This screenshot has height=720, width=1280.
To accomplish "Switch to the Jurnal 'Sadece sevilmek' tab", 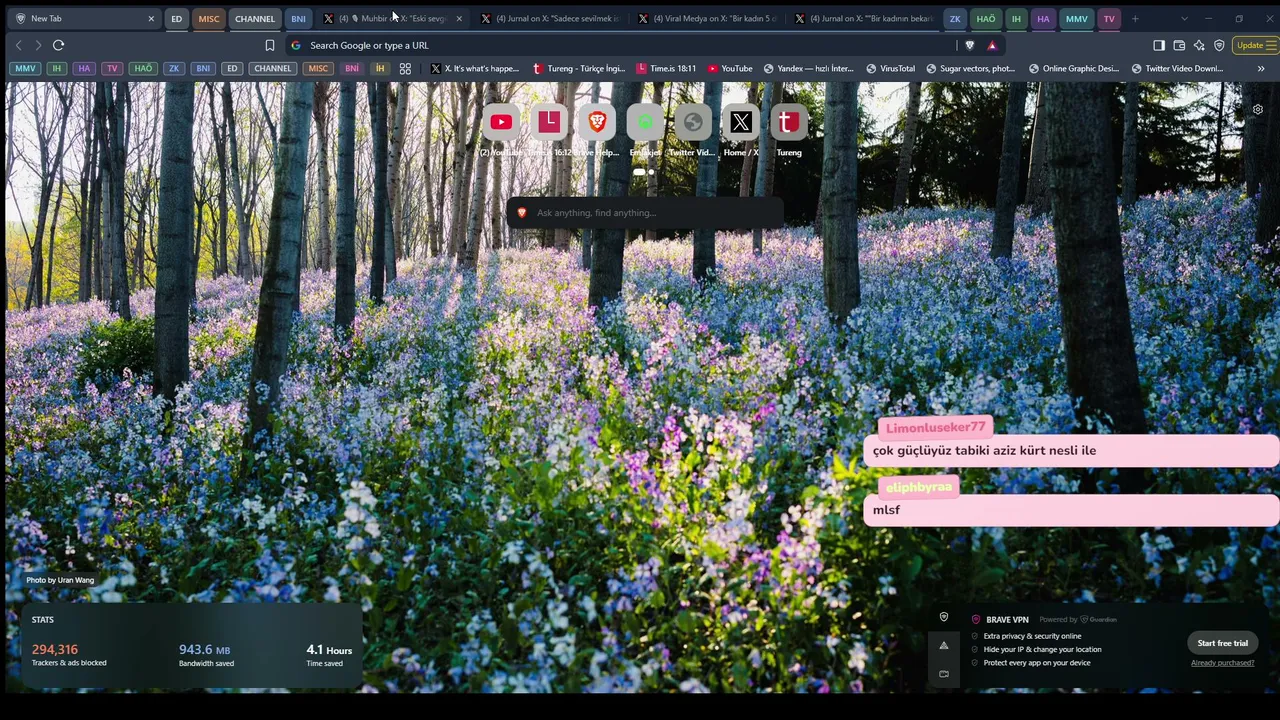I will point(550,19).
